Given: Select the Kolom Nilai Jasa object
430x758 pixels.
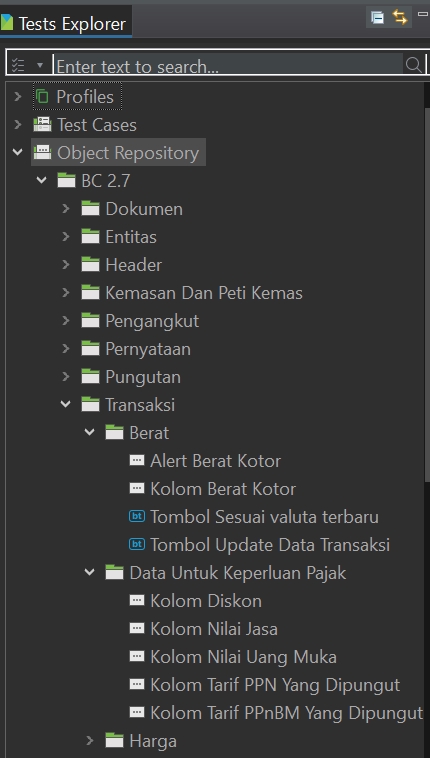Looking at the screenshot, I should 214,629.
